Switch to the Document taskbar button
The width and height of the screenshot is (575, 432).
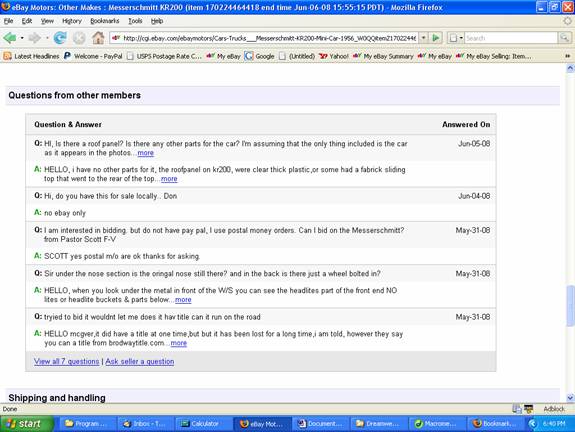pos(321,424)
